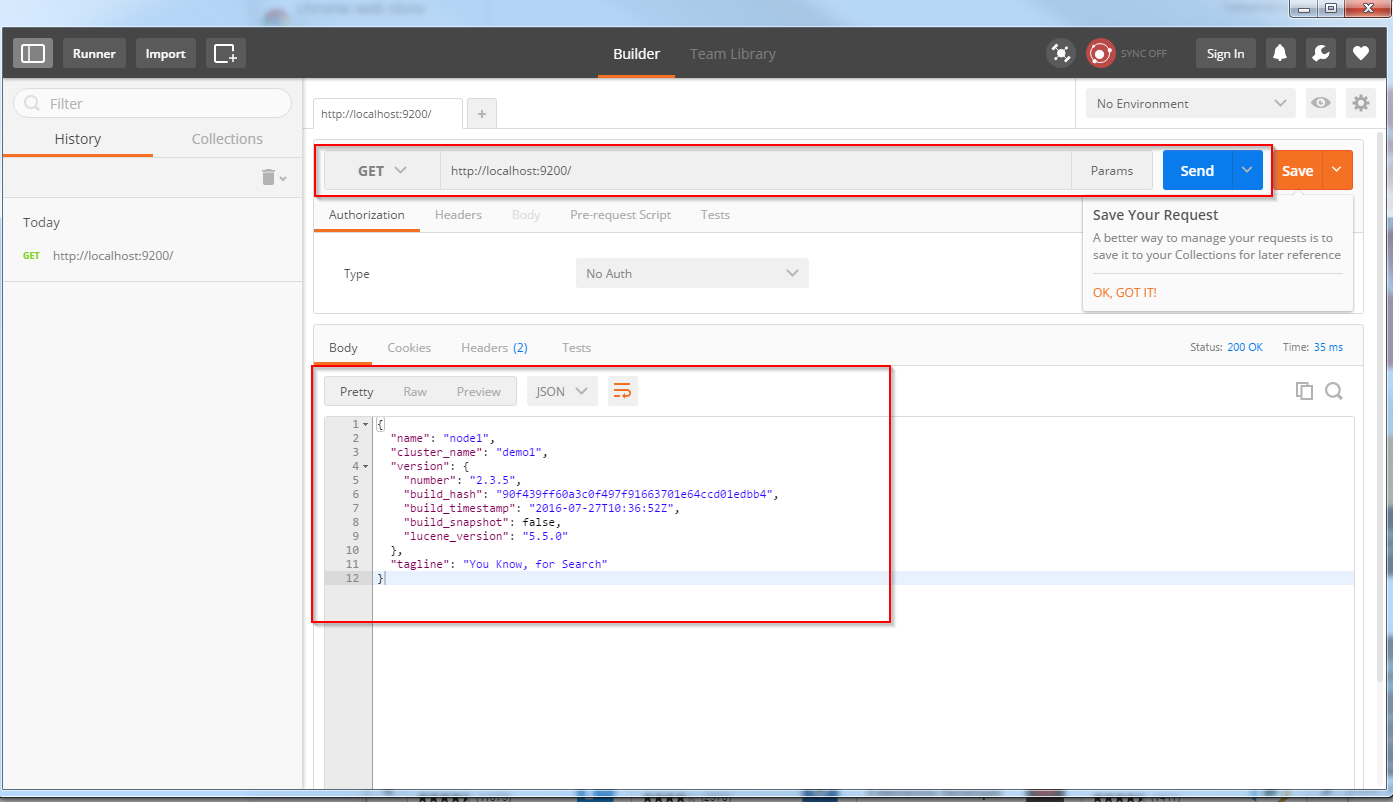Select the open request tab http://localhost:9200/

tap(388, 114)
